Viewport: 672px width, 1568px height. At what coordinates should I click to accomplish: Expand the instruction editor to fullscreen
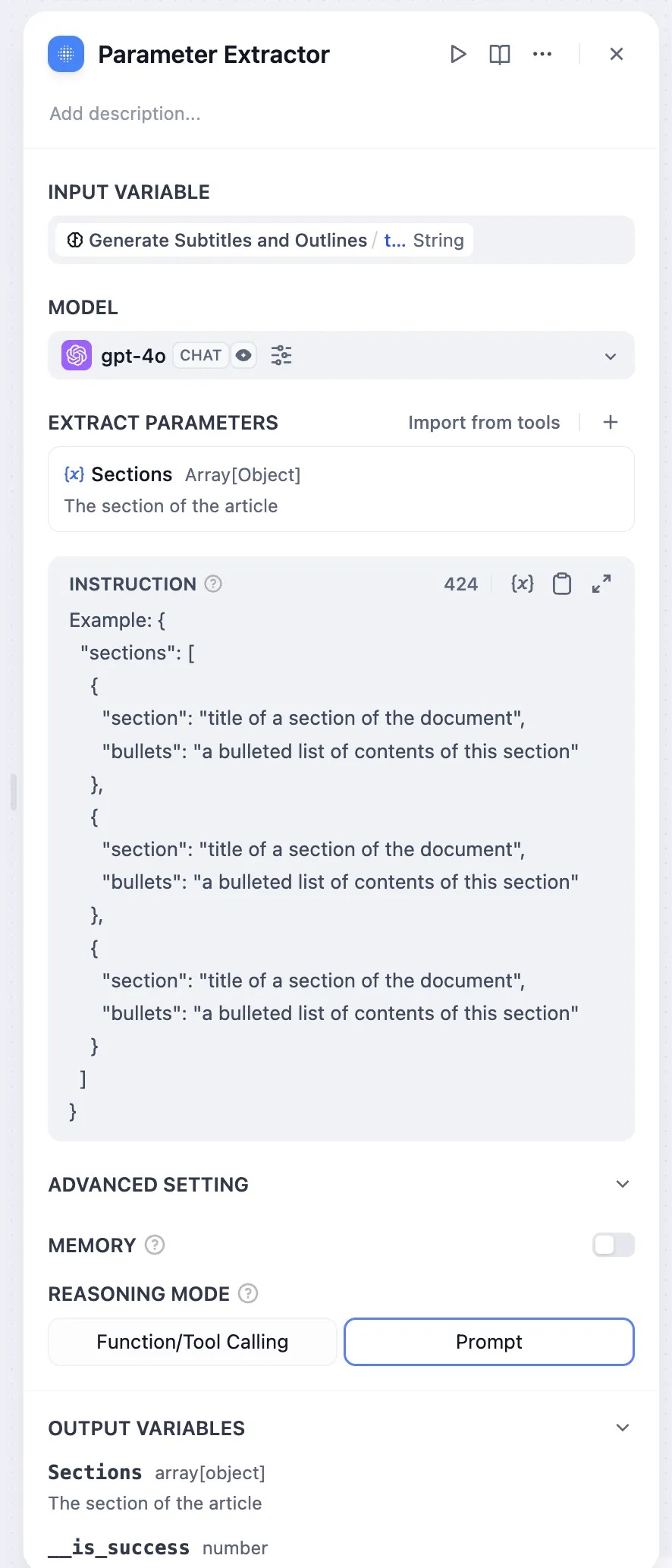601,584
